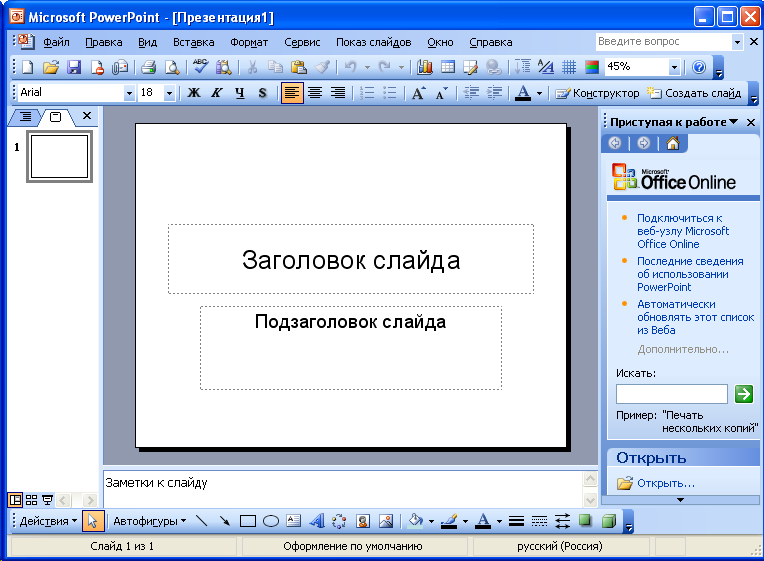Open the Правка menu

click(104, 42)
